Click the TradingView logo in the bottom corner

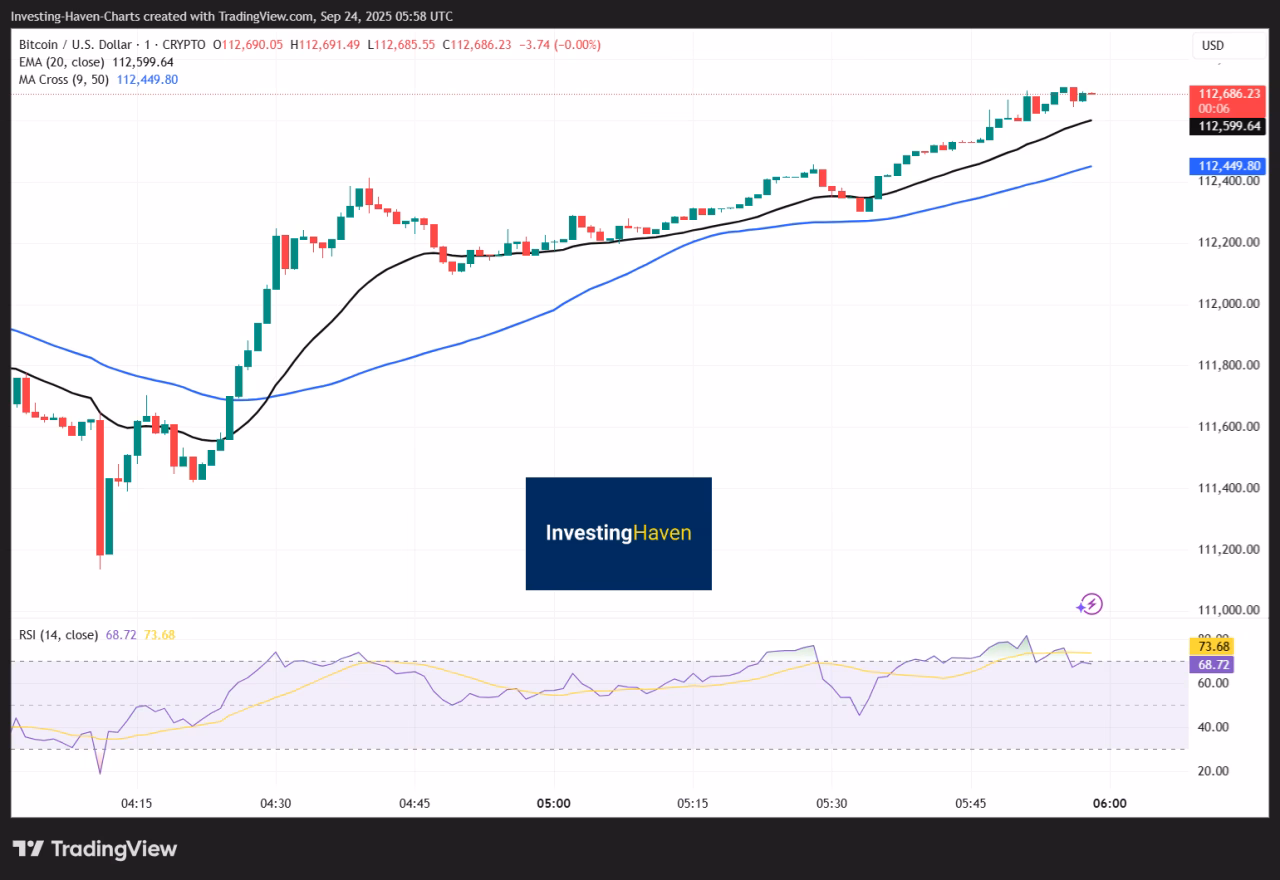(95, 848)
